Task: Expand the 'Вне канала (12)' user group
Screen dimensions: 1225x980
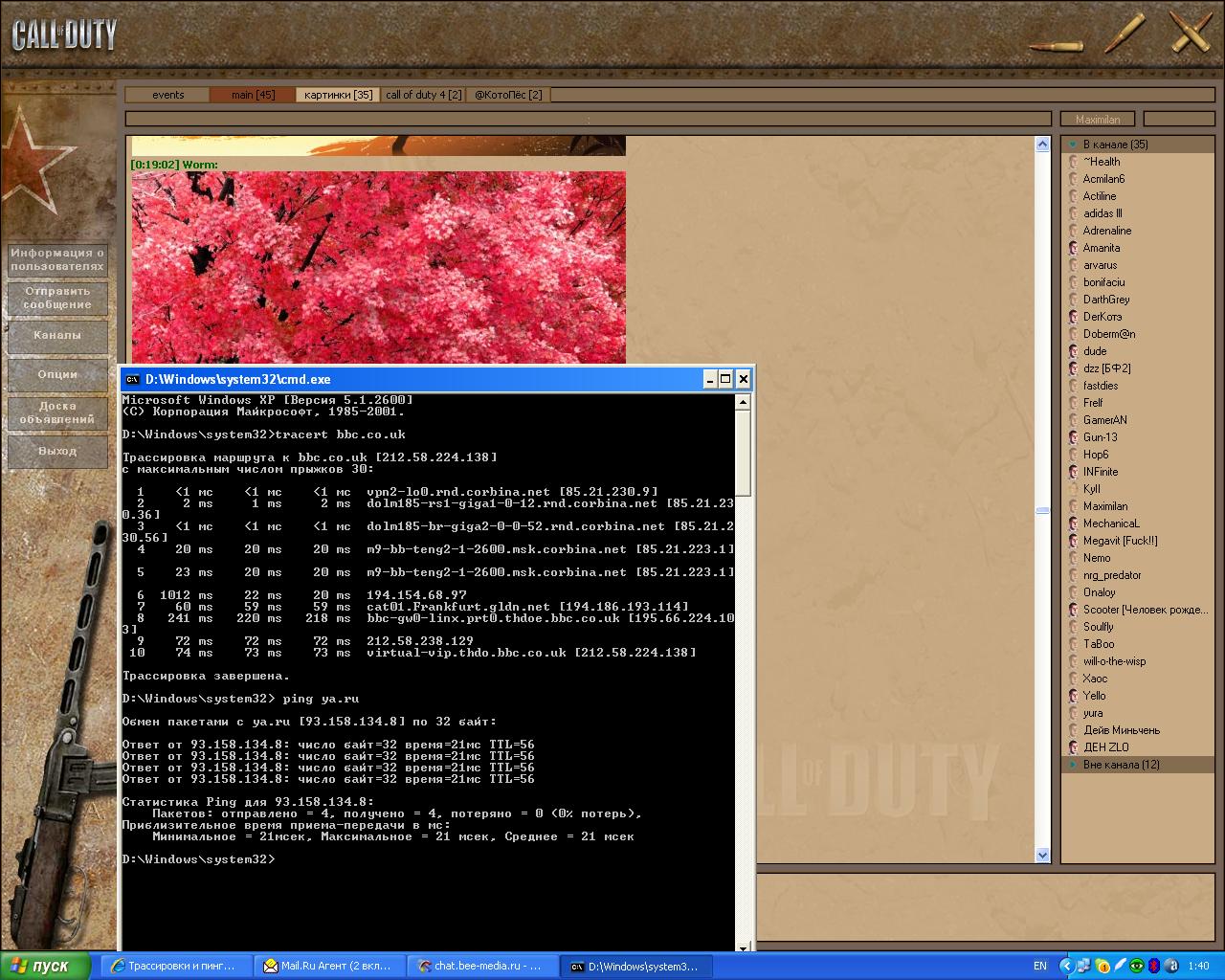Action: click(1137, 765)
